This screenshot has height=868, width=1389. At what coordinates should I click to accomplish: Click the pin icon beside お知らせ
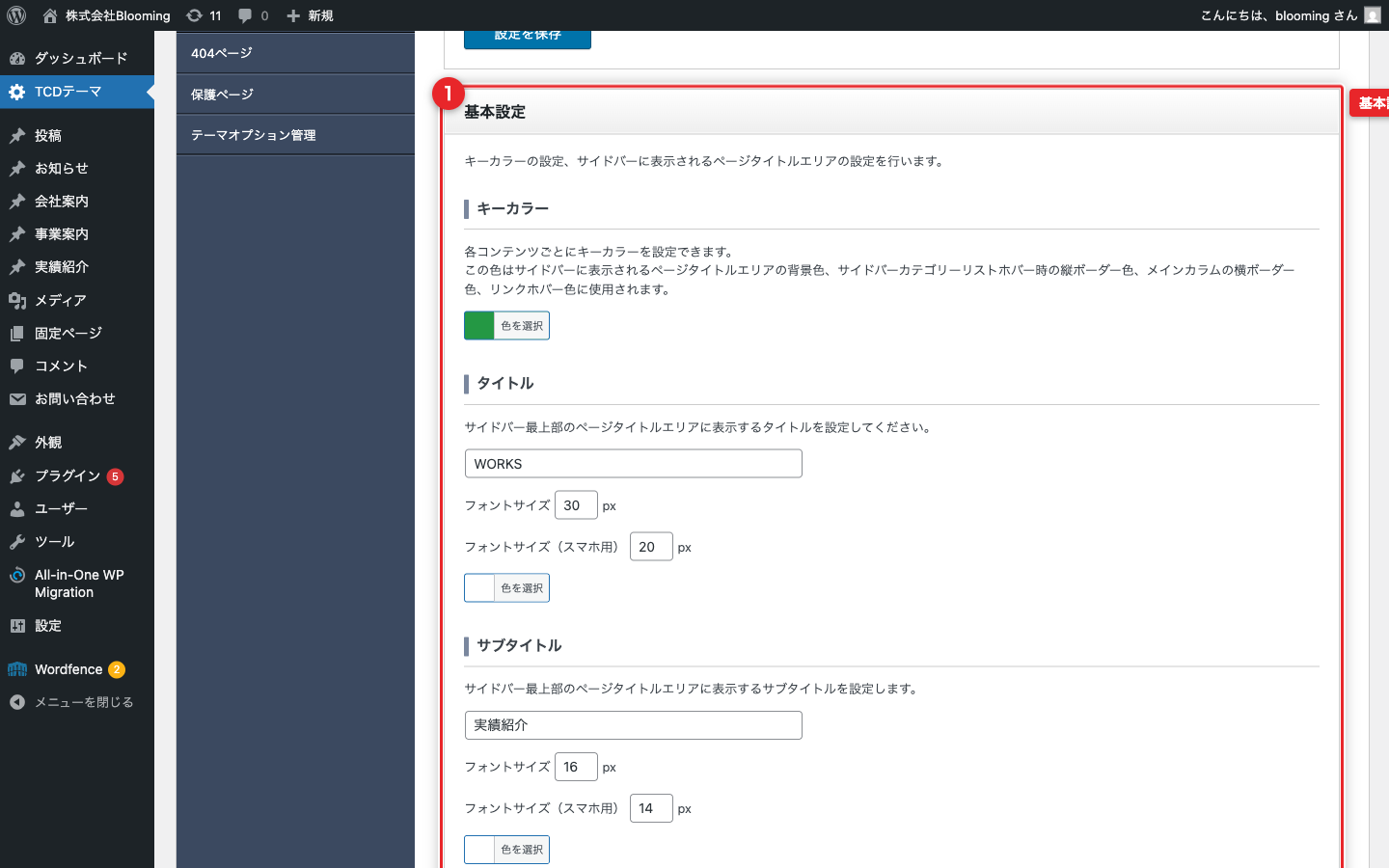click(x=17, y=169)
